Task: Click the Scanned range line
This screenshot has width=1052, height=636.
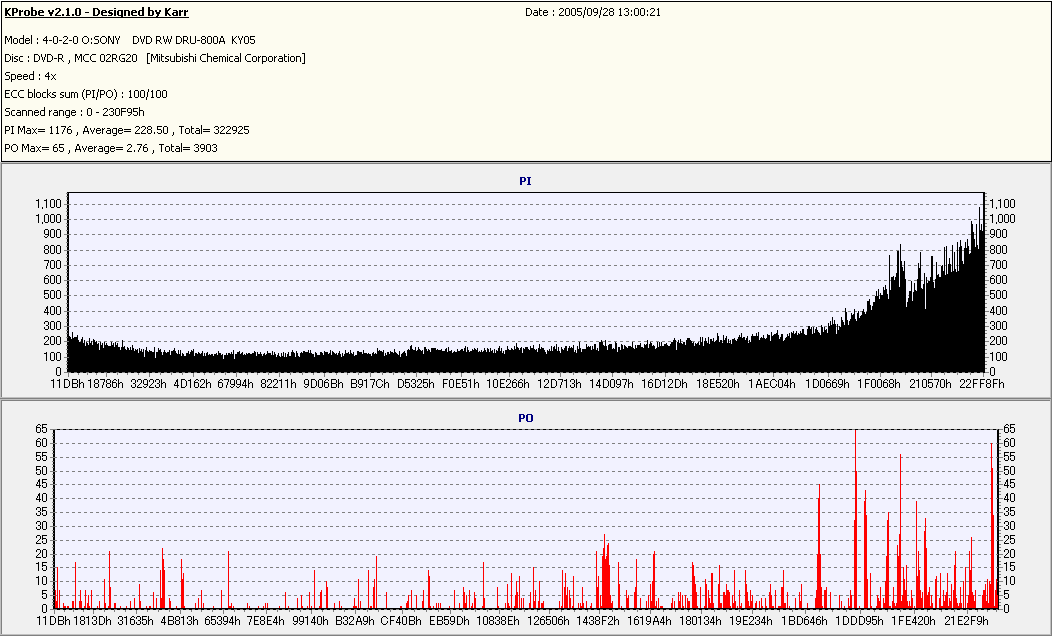Action: tap(74, 112)
